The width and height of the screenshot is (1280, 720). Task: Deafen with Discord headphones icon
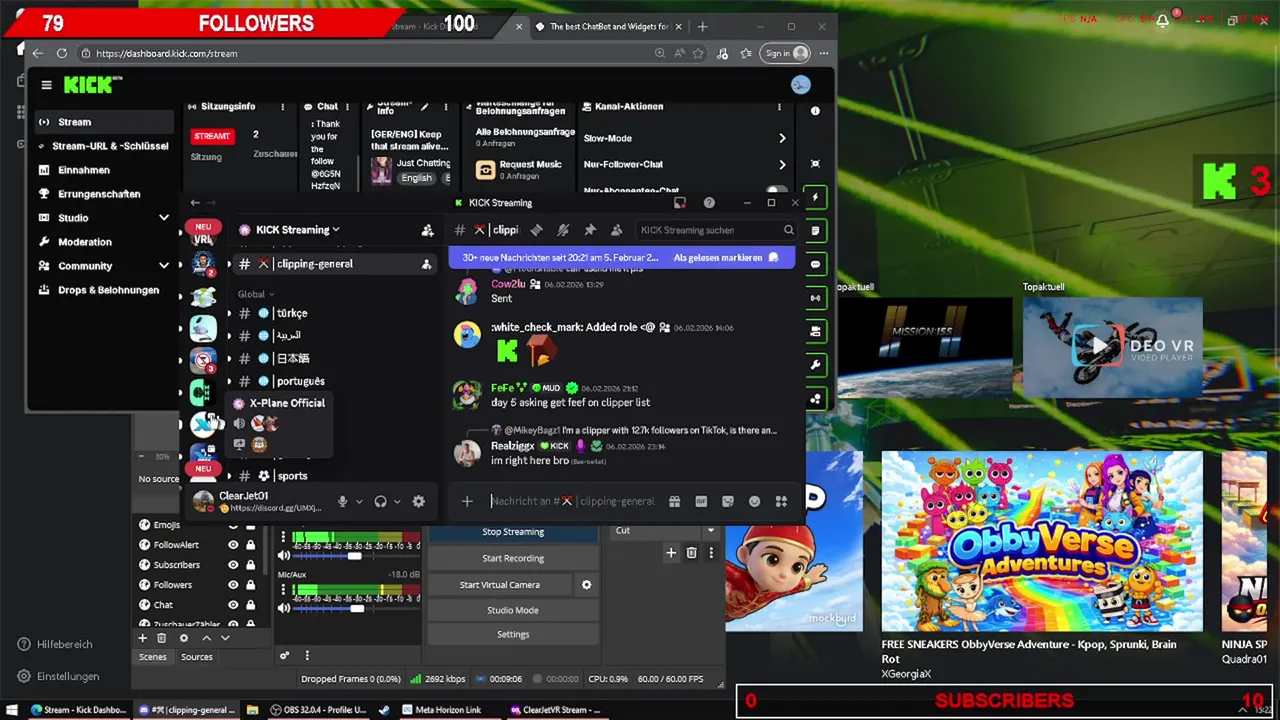[380, 502]
